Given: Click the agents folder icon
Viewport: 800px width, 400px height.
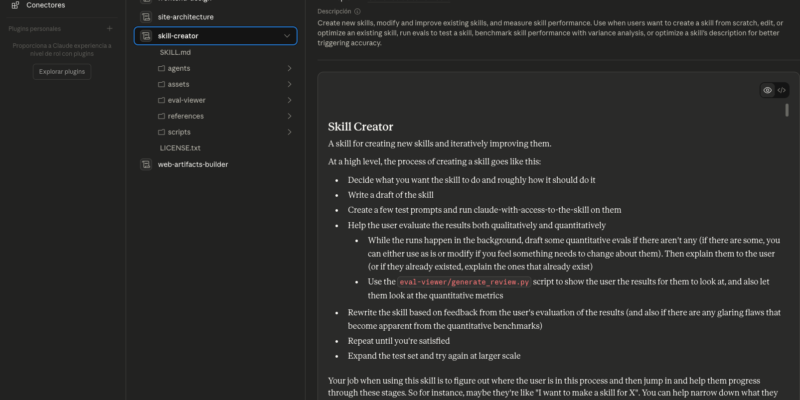Looking at the screenshot, I should pos(161,68).
